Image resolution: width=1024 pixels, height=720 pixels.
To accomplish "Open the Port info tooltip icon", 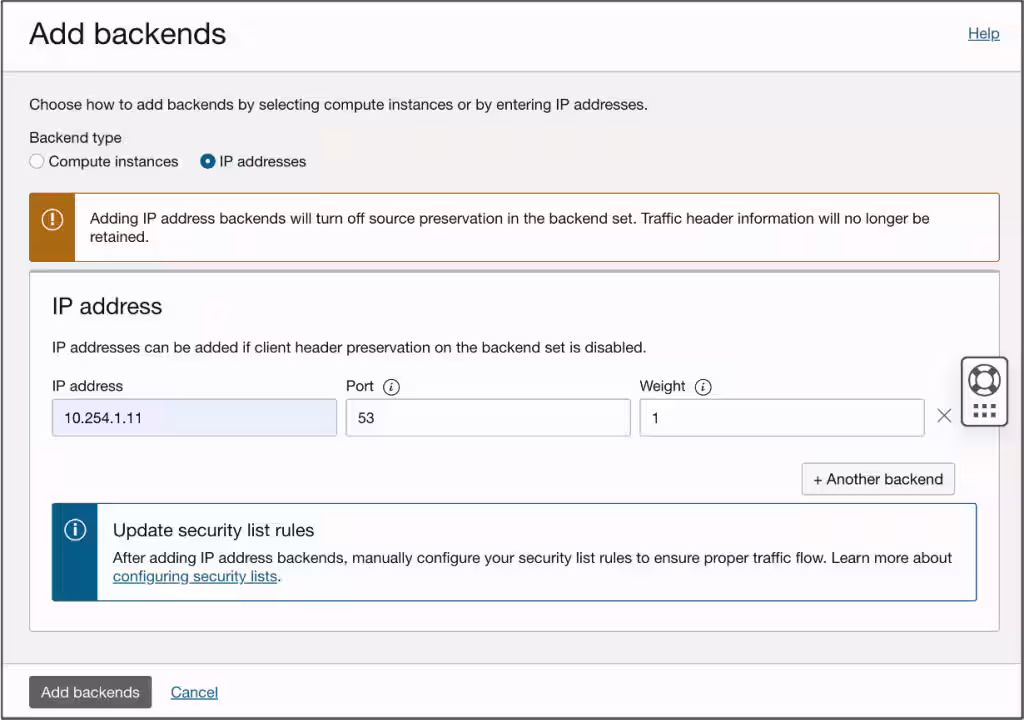I will pyautogui.click(x=391, y=387).
